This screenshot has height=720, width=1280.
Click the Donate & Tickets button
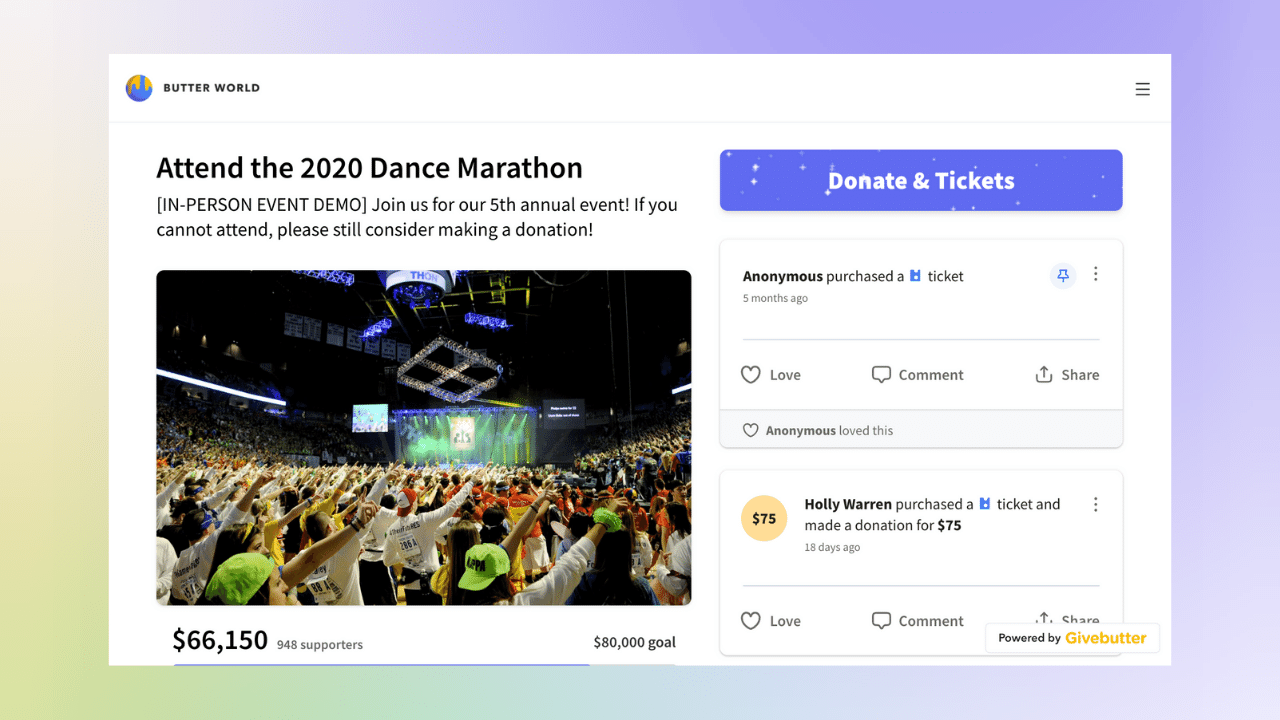click(921, 180)
